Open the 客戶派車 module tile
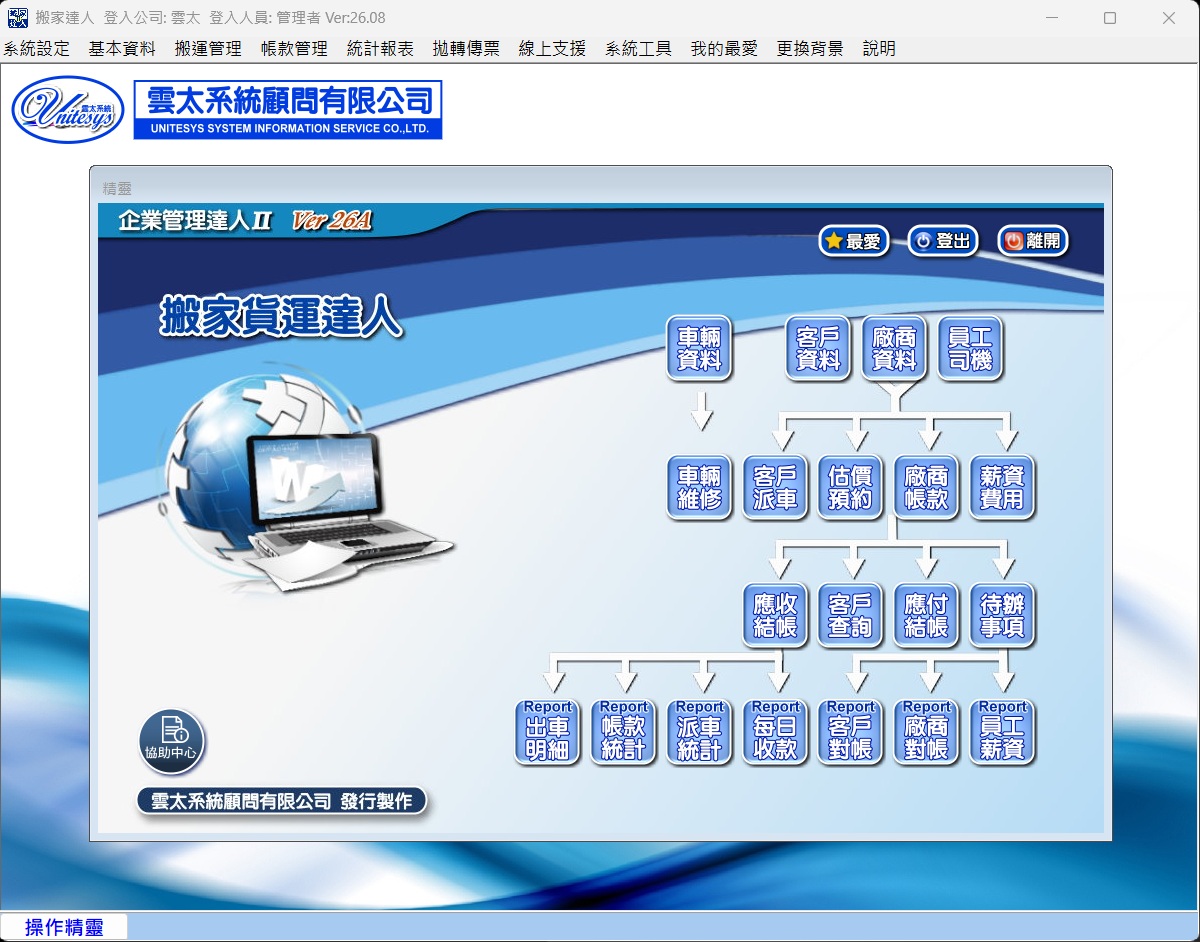Viewport: 1200px width, 942px height. [x=775, y=487]
